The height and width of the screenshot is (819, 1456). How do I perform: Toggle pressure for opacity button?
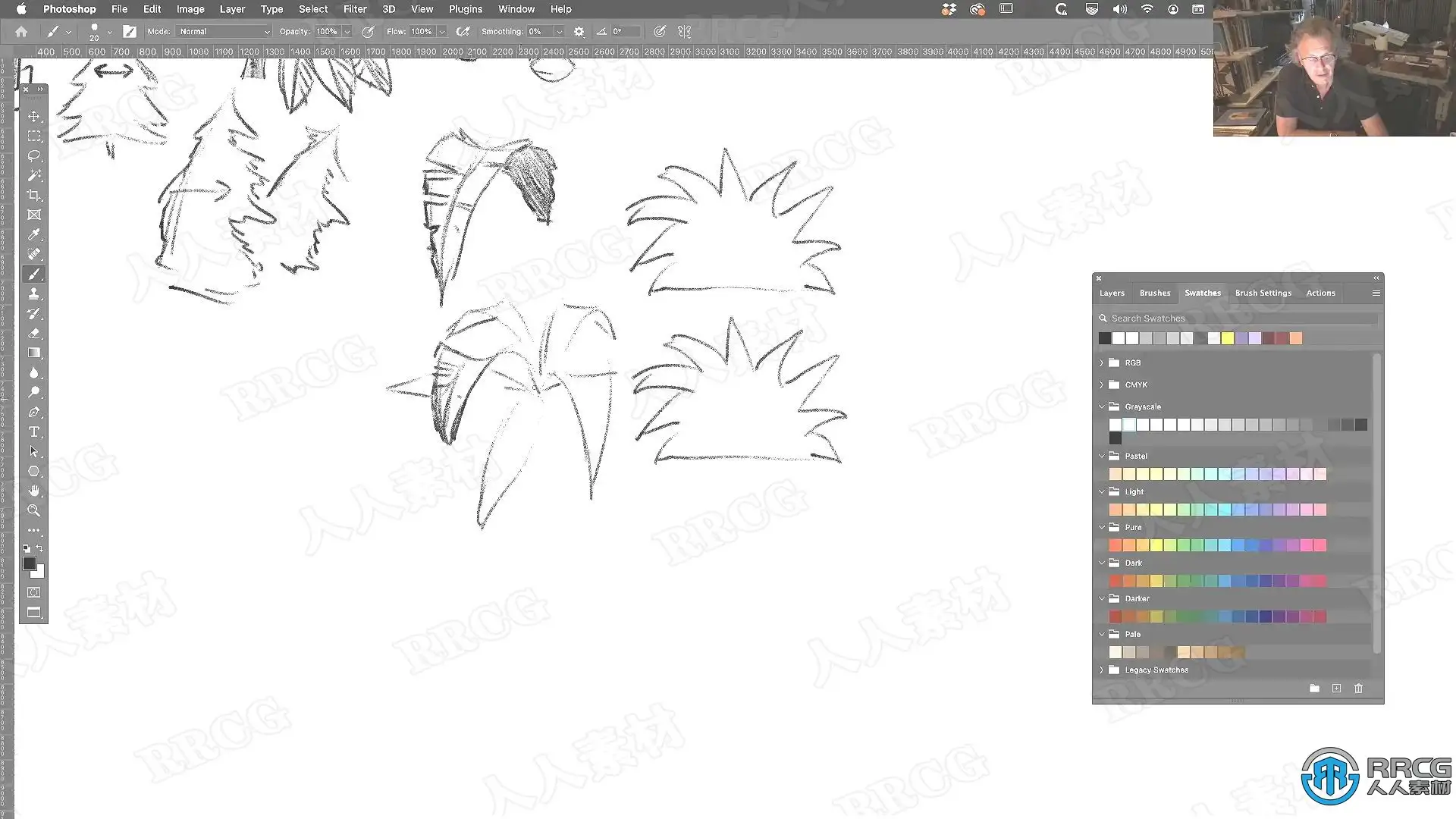pyautogui.click(x=369, y=32)
